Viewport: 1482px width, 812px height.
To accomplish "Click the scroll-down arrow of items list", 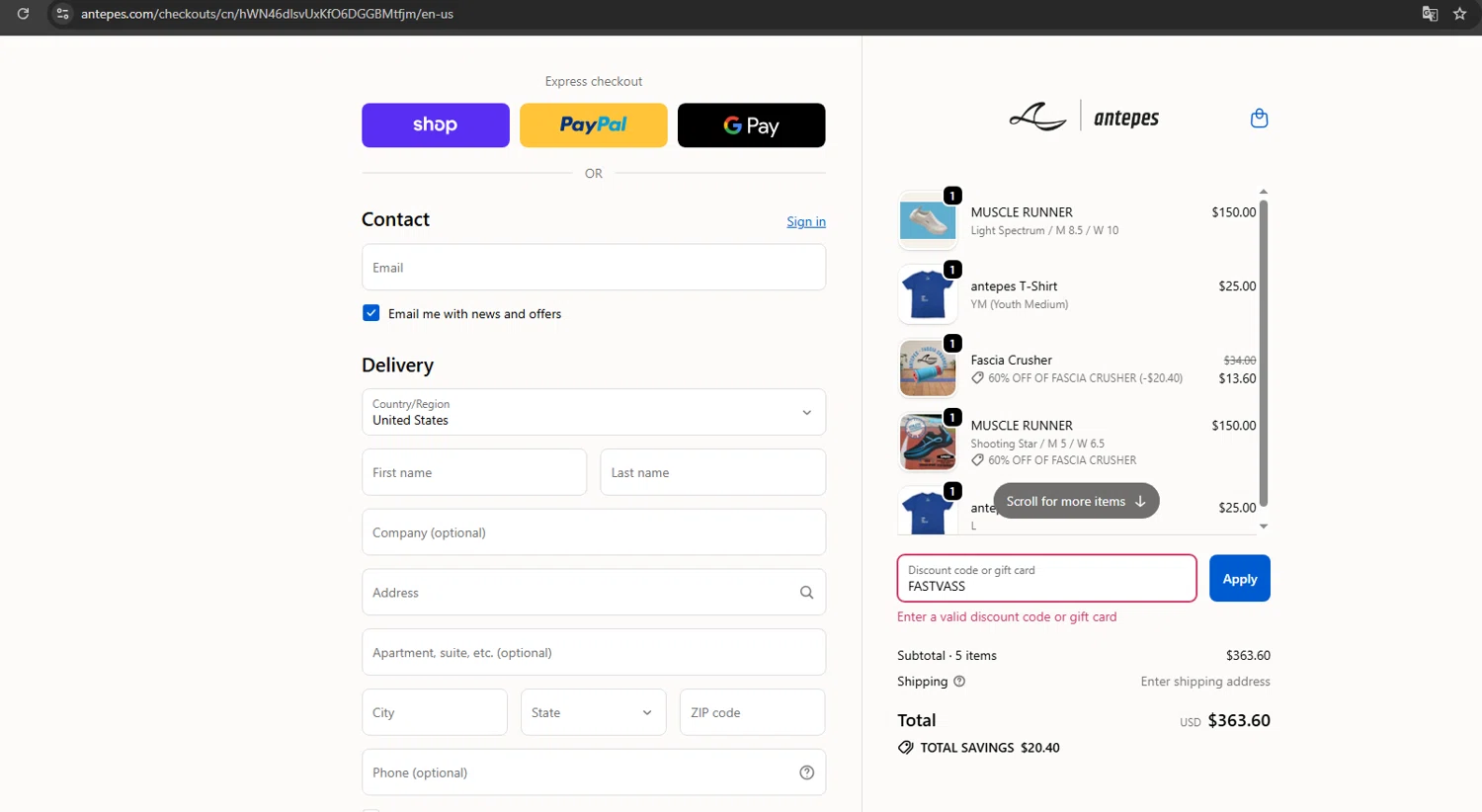I will pos(1264,528).
